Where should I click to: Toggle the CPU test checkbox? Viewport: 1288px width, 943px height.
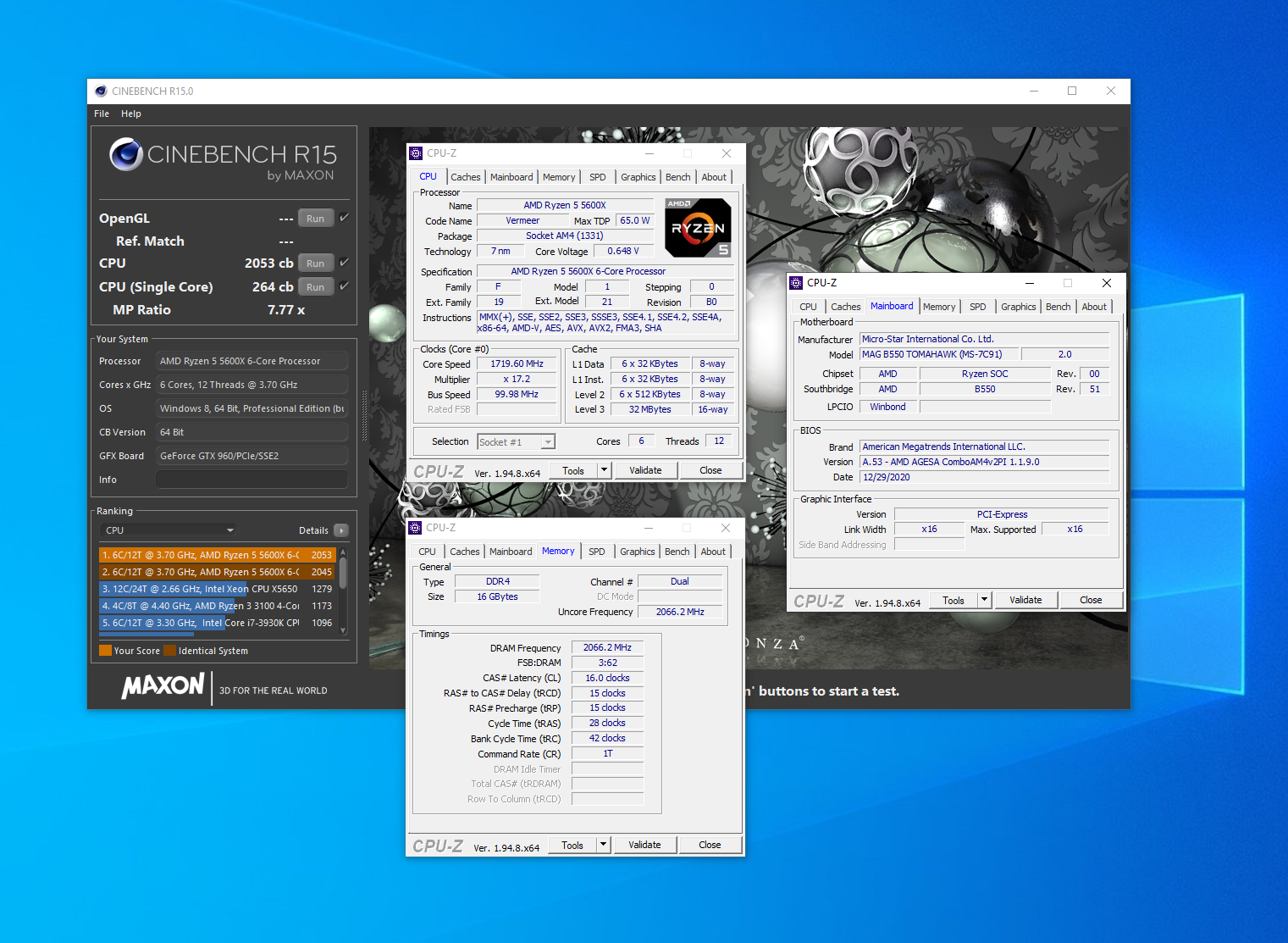344,263
